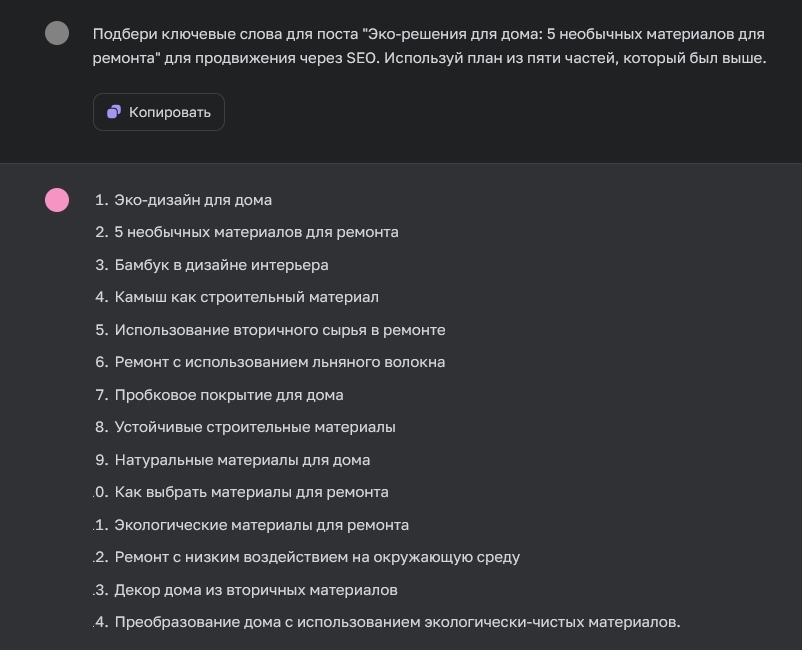Viewport: 802px width, 650px height.
Task: Select 'Ремонт с использованием льняного волокна'
Action: pyautogui.click(x=282, y=362)
